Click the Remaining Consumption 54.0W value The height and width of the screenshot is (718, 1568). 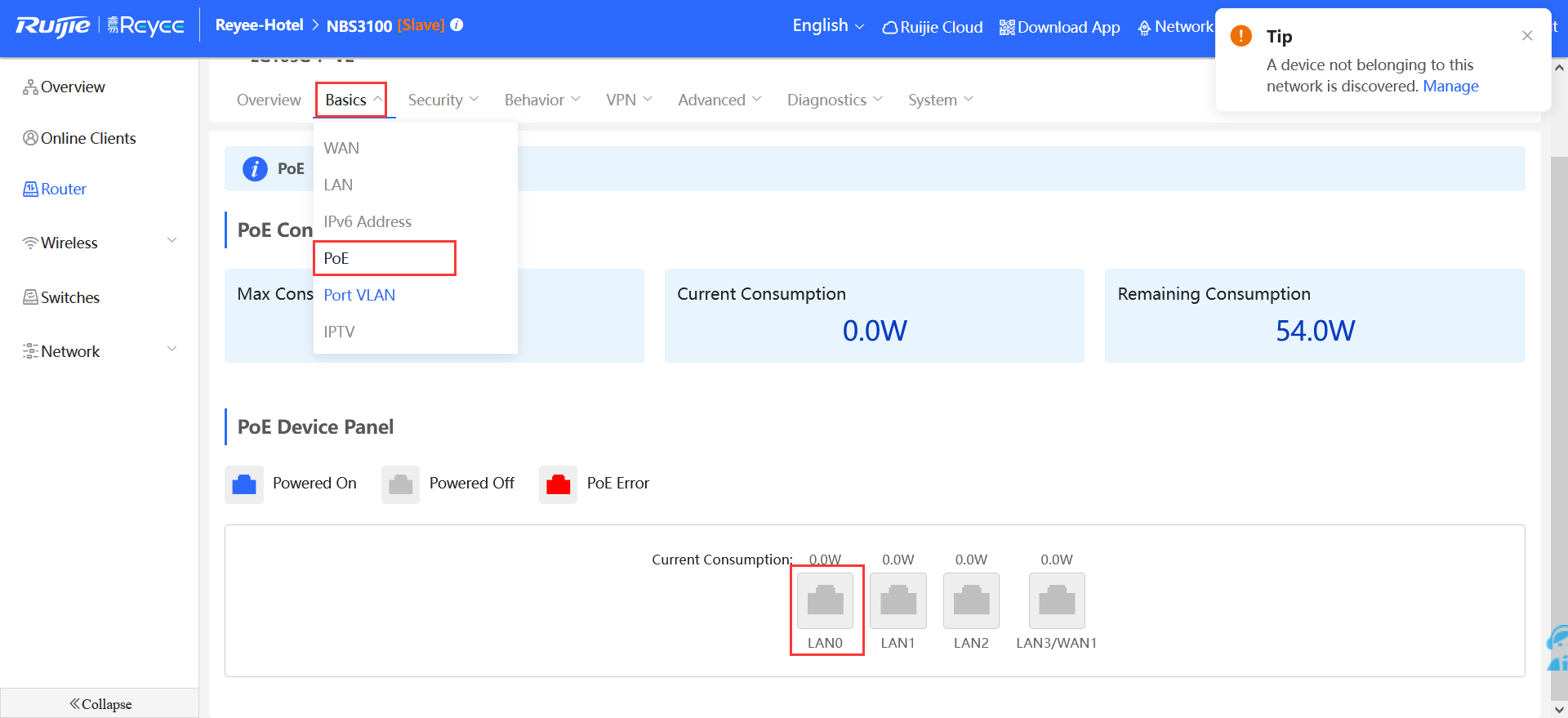pos(1315,331)
